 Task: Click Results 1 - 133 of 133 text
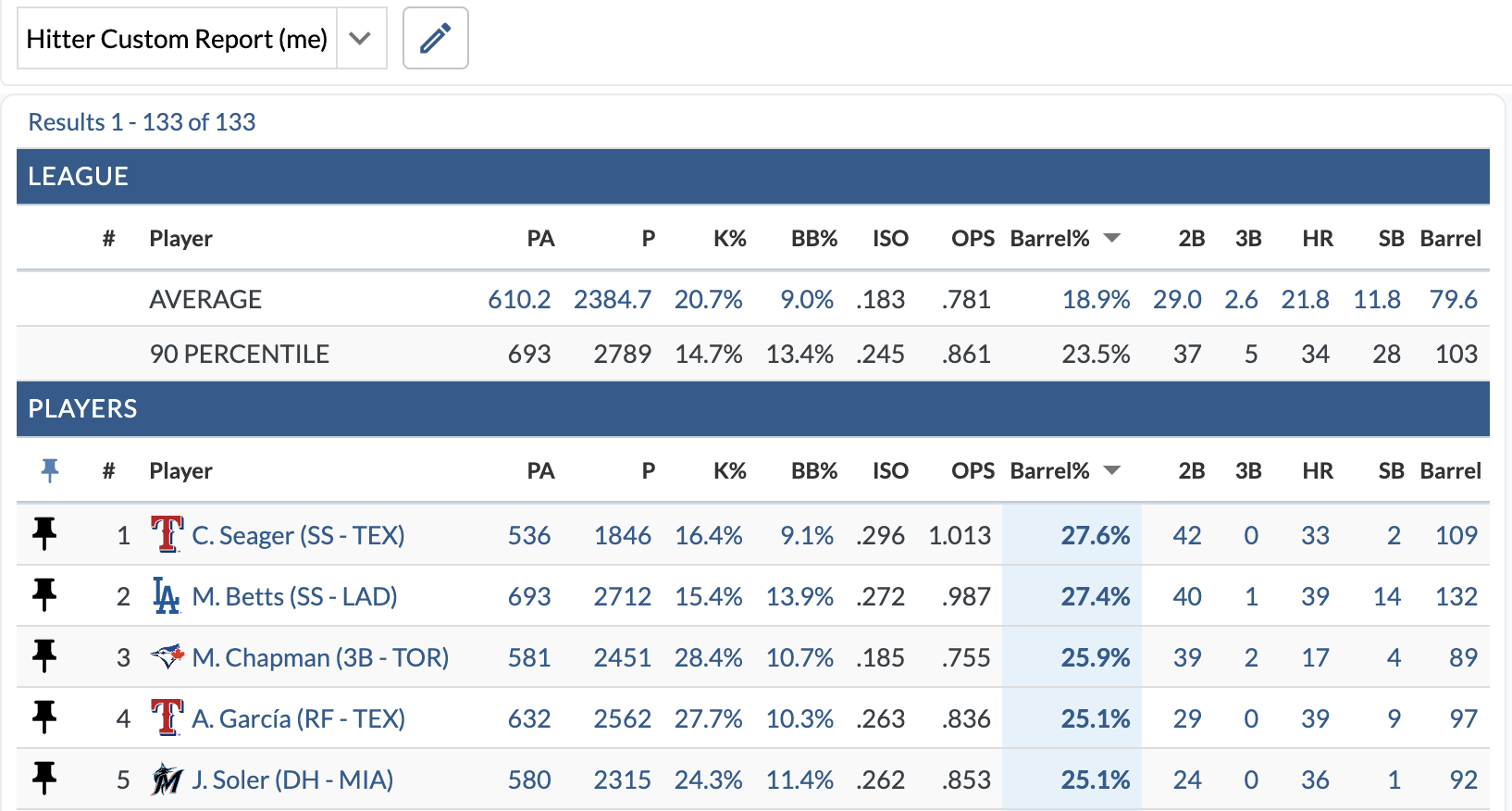click(x=142, y=122)
